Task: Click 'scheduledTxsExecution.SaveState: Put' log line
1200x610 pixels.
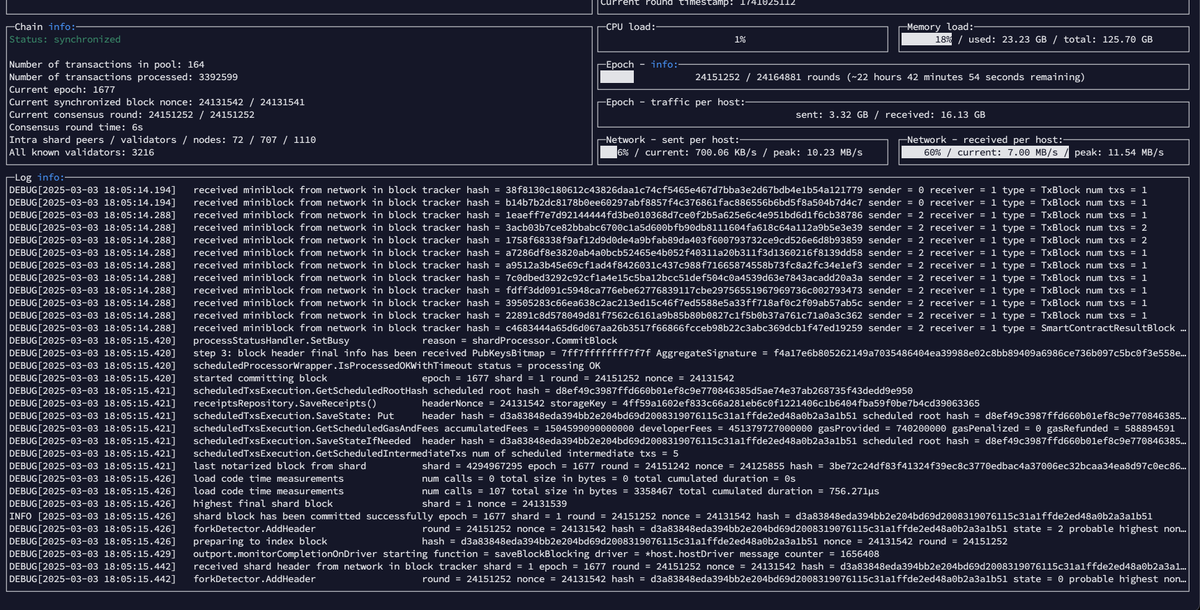Action: (x=598, y=415)
